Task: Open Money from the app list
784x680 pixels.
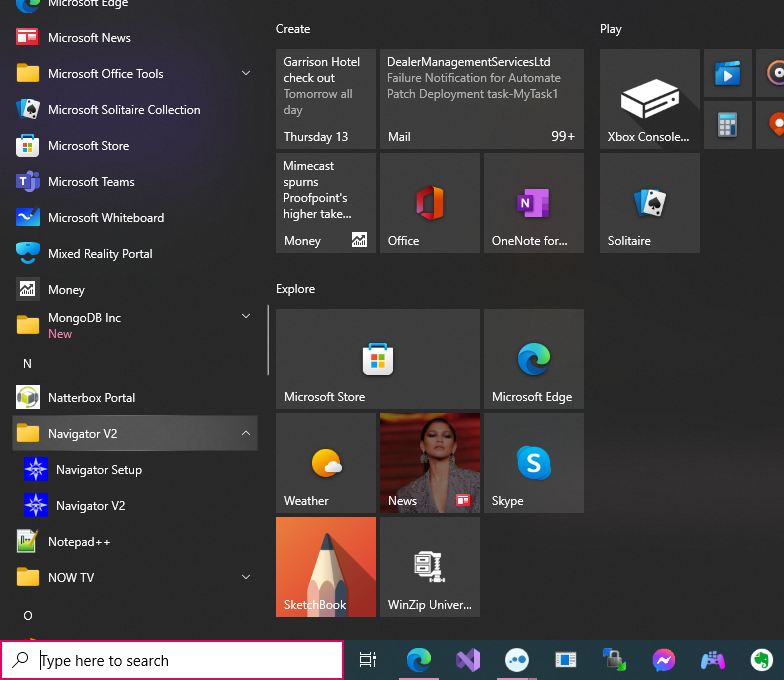Action: point(134,290)
